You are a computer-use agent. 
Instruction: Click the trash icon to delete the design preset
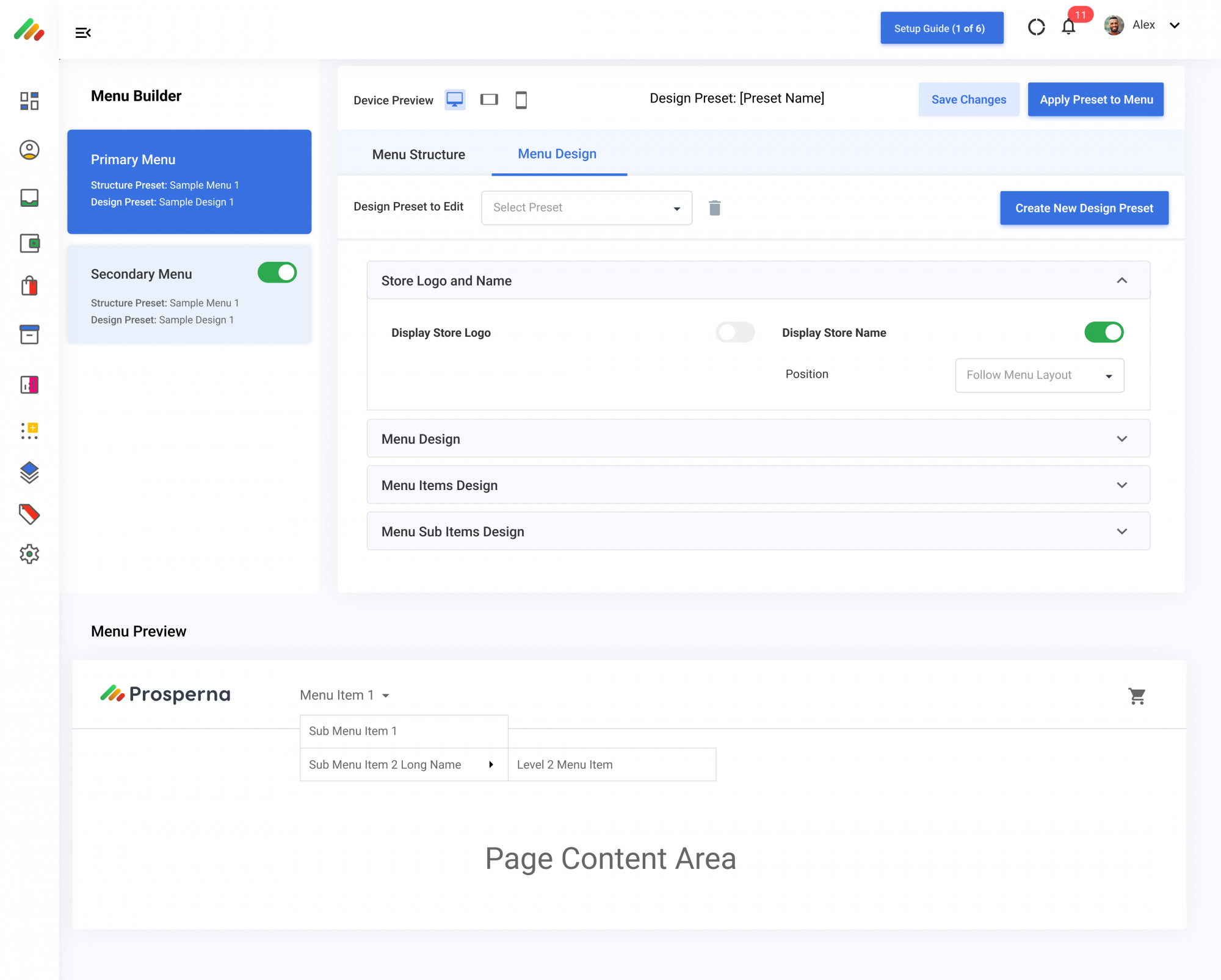pos(715,208)
